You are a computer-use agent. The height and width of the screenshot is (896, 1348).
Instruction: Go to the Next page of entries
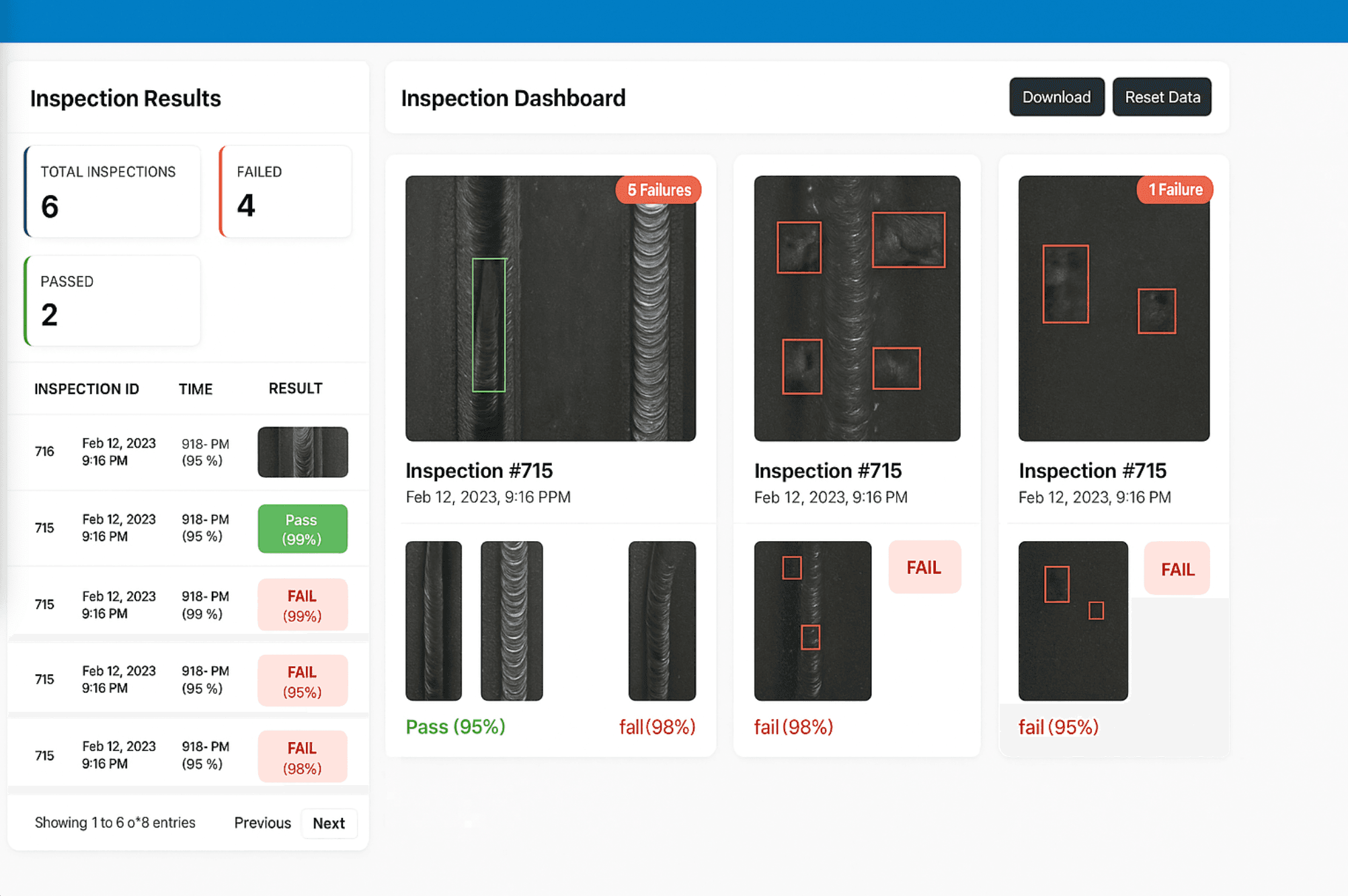pos(329,823)
